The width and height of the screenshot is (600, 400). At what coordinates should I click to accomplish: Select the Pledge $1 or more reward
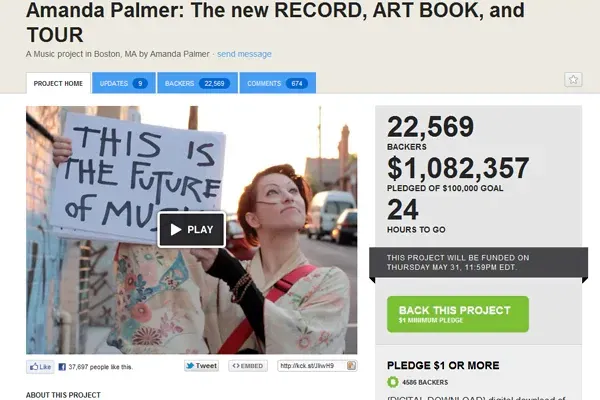click(x=443, y=366)
